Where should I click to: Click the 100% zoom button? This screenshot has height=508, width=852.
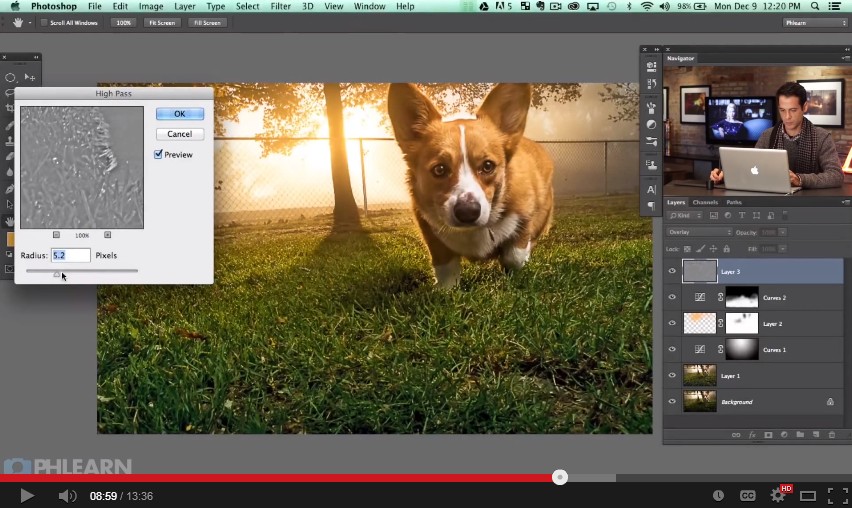coord(123,23)
